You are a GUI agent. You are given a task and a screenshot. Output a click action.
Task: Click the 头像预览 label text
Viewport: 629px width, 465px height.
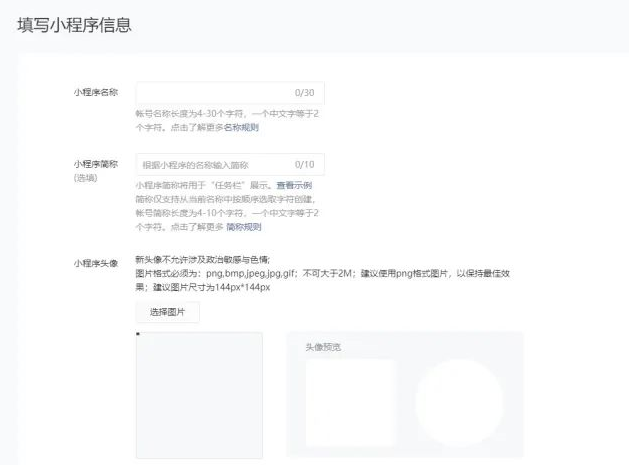click(324, 347)
